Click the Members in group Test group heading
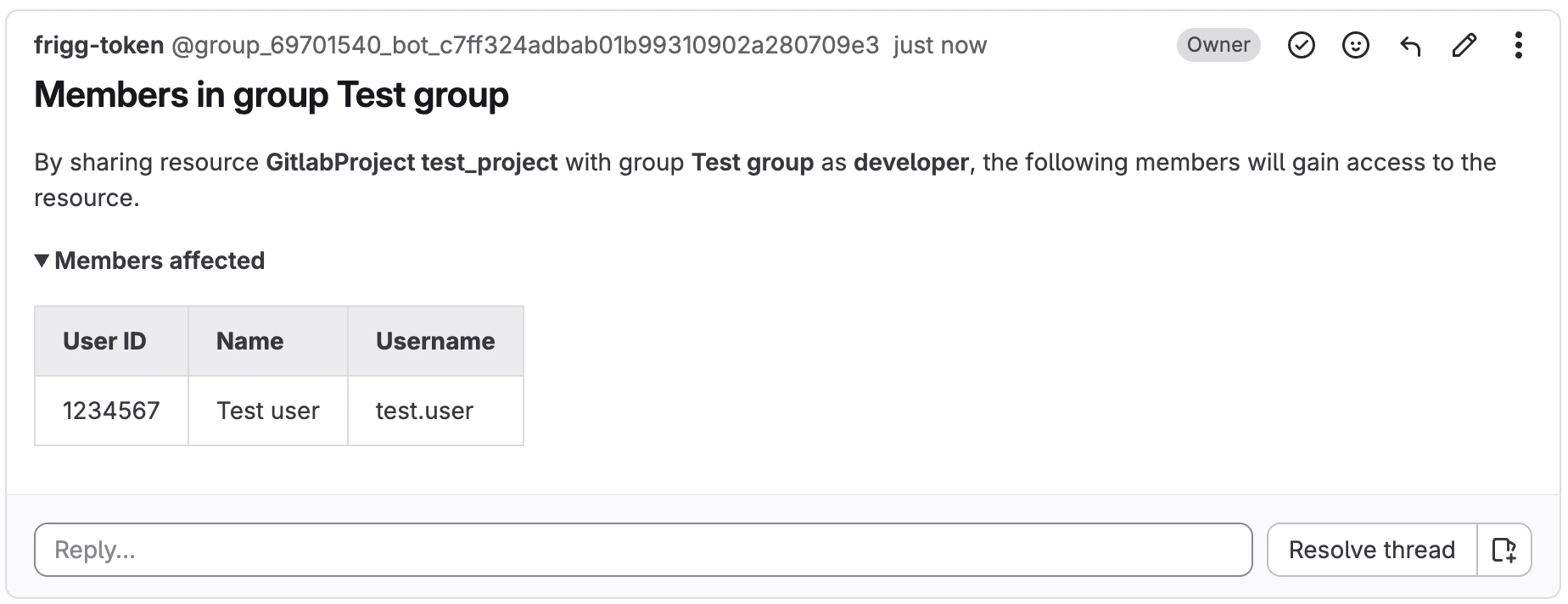Screen dimensions: 1568x604 (x=272, y=95)
